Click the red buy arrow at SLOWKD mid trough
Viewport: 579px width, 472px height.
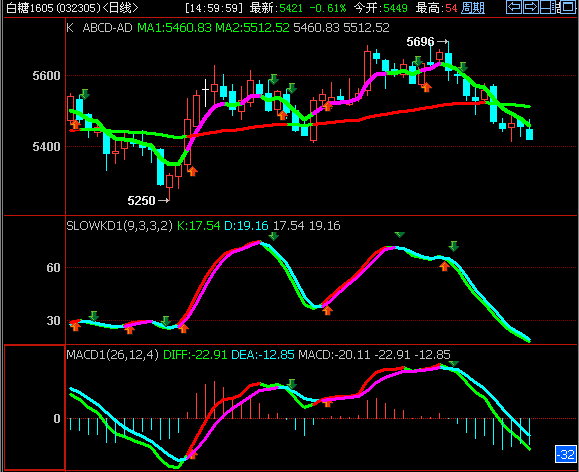coord(327,310)
